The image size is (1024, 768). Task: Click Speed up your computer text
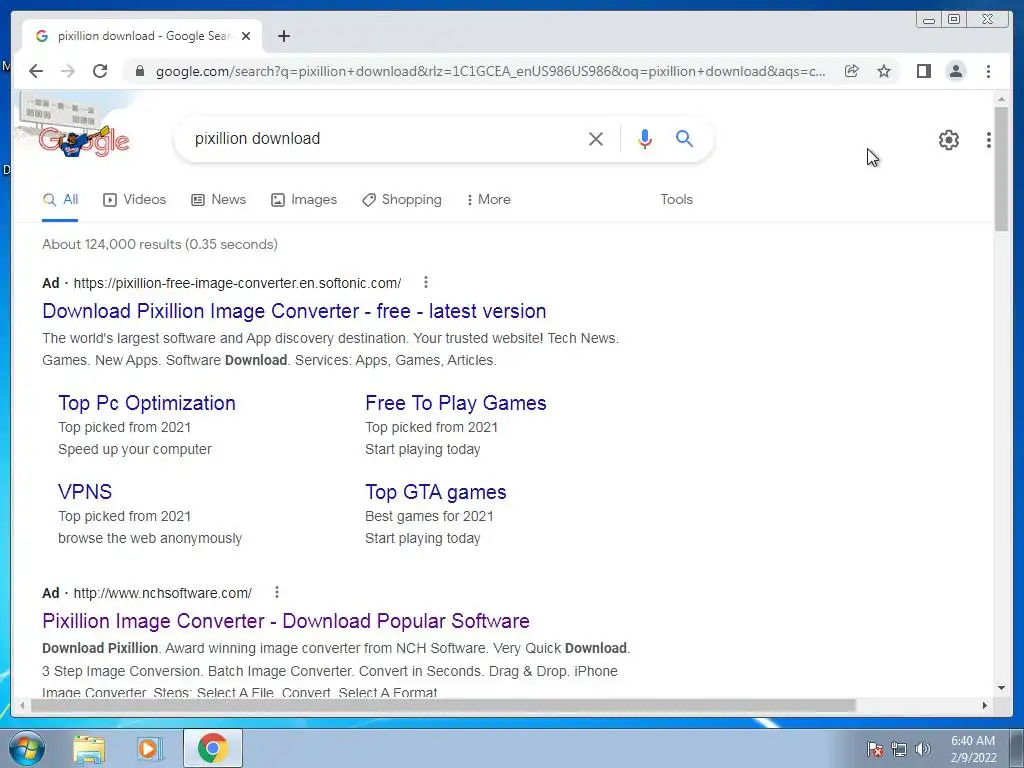(x=135, y=449)
